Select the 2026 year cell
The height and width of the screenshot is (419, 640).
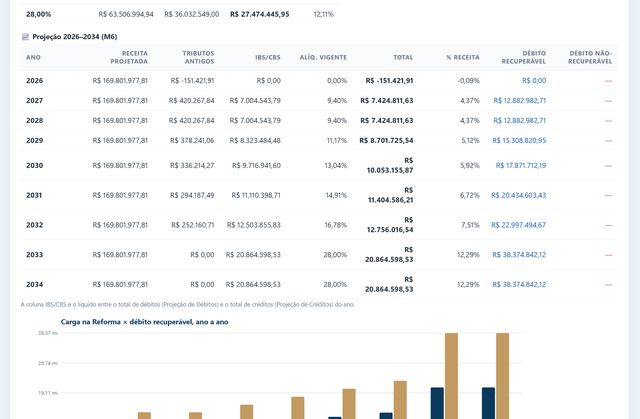pyautogui.click(x=34, y=81)
